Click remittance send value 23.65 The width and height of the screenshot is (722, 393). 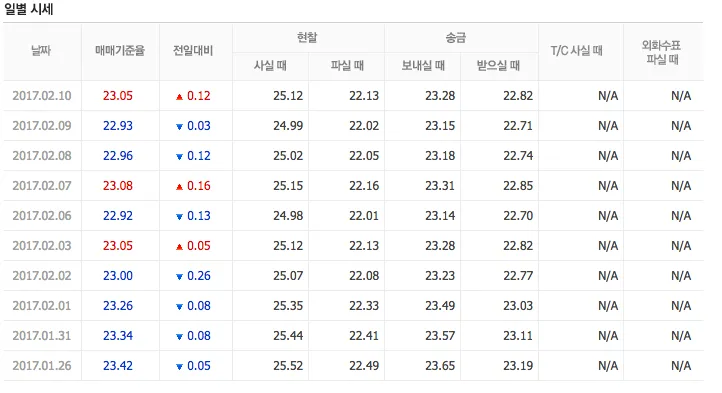[440, 365]
